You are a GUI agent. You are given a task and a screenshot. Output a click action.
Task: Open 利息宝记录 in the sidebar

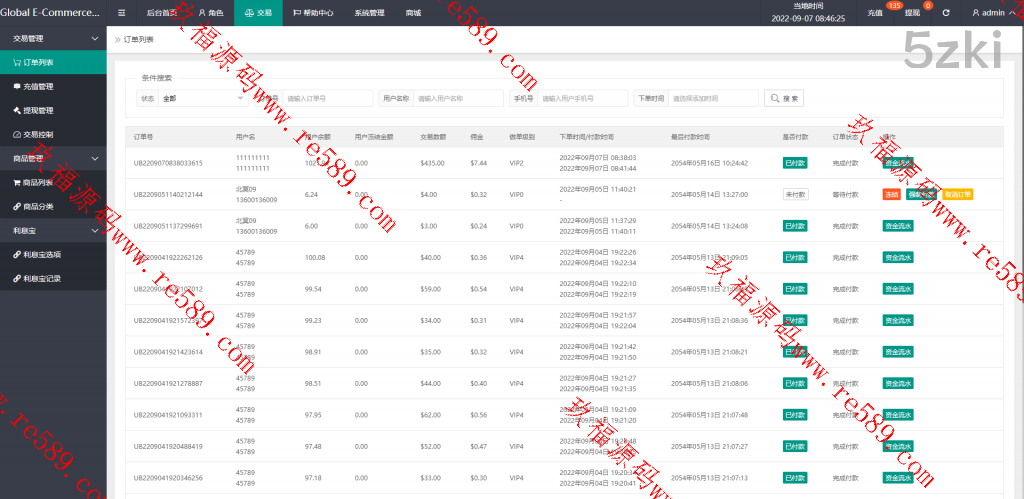pyautogui.click(x=42, y=278)
